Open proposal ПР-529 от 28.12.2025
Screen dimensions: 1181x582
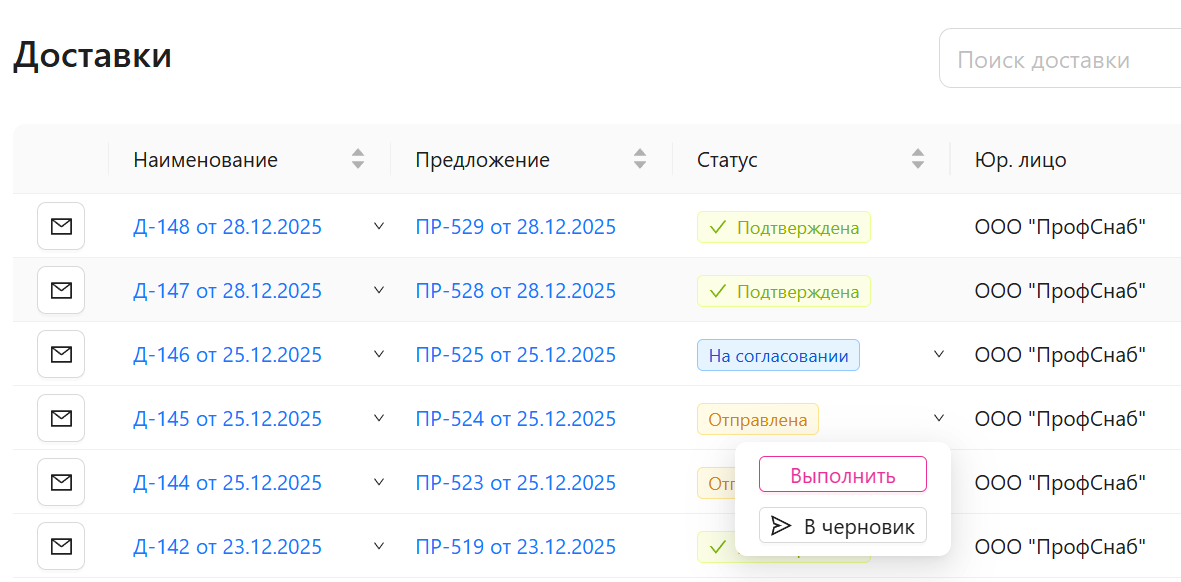pyautogui.click(x=516, y=226)
